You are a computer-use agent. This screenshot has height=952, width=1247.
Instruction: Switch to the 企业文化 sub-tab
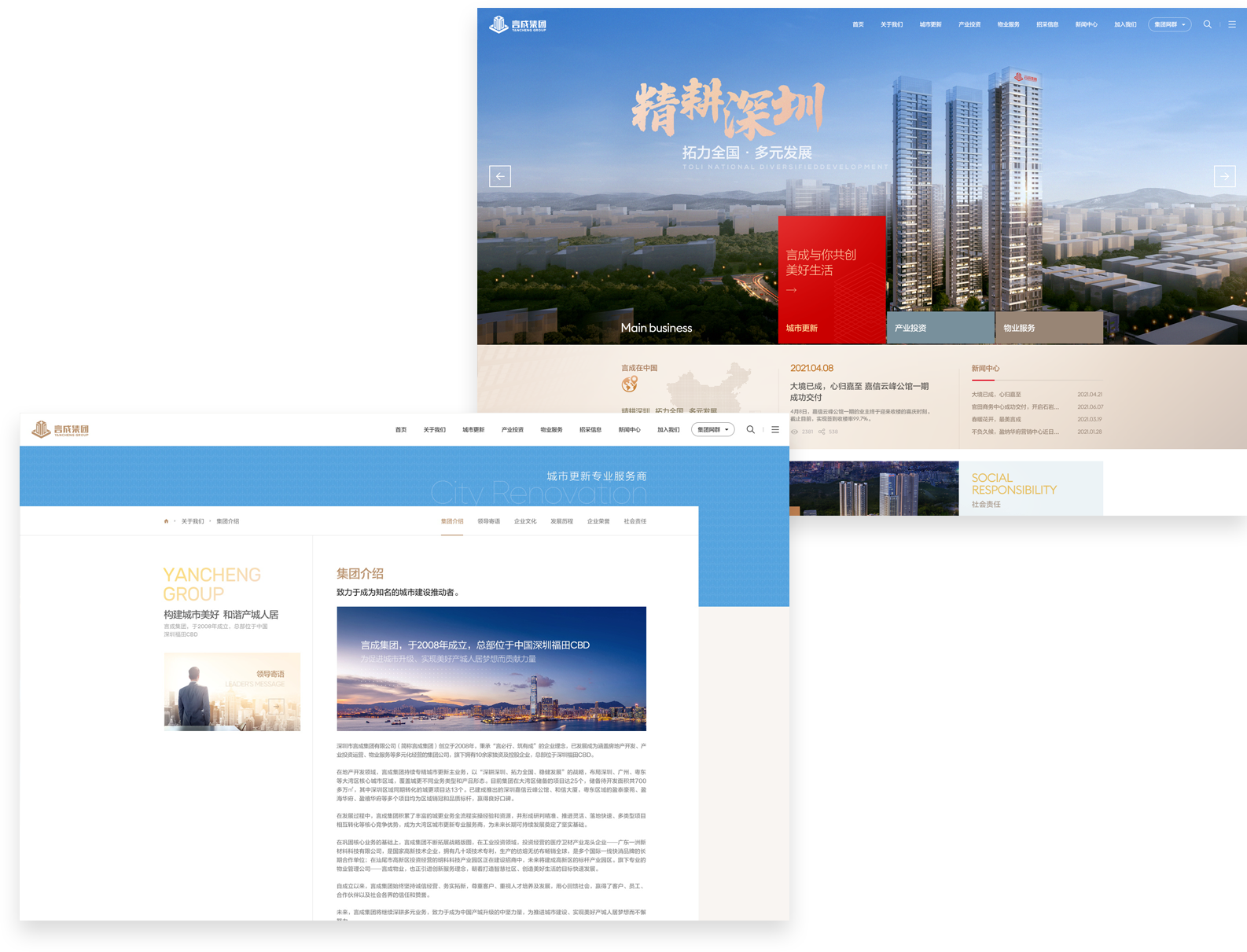pos(525,521)
